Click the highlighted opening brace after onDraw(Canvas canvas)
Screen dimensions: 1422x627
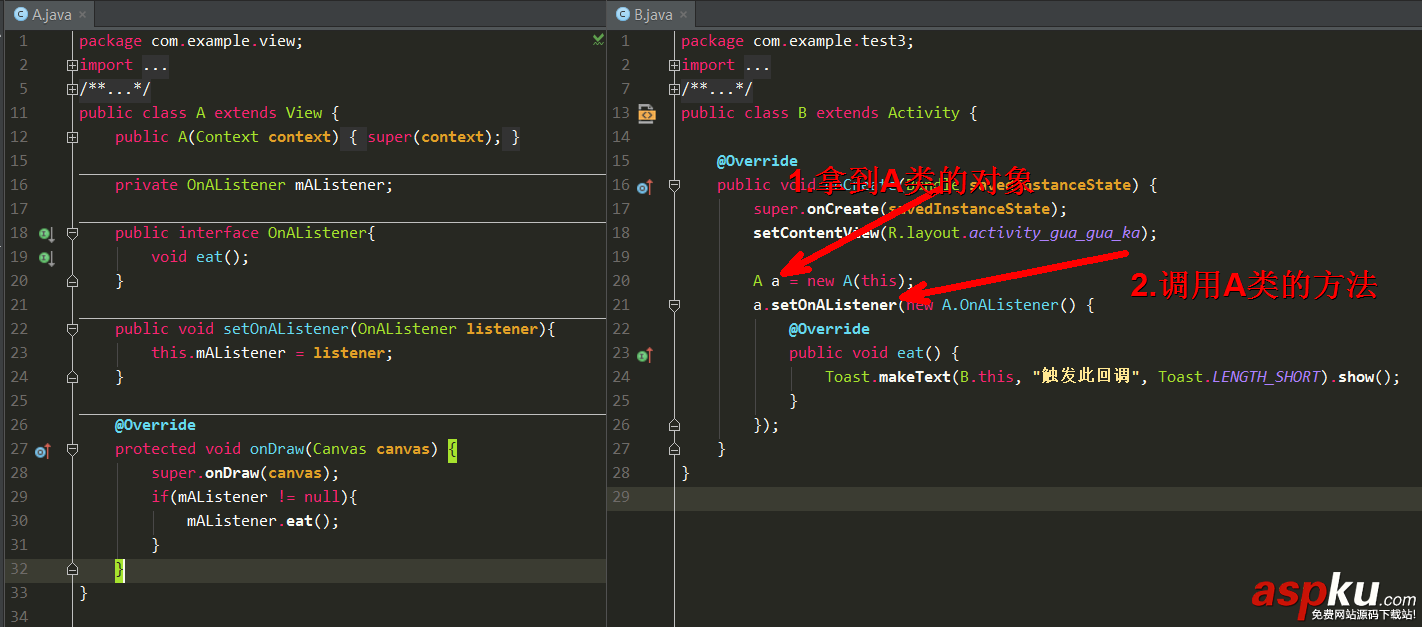(452, 449)
